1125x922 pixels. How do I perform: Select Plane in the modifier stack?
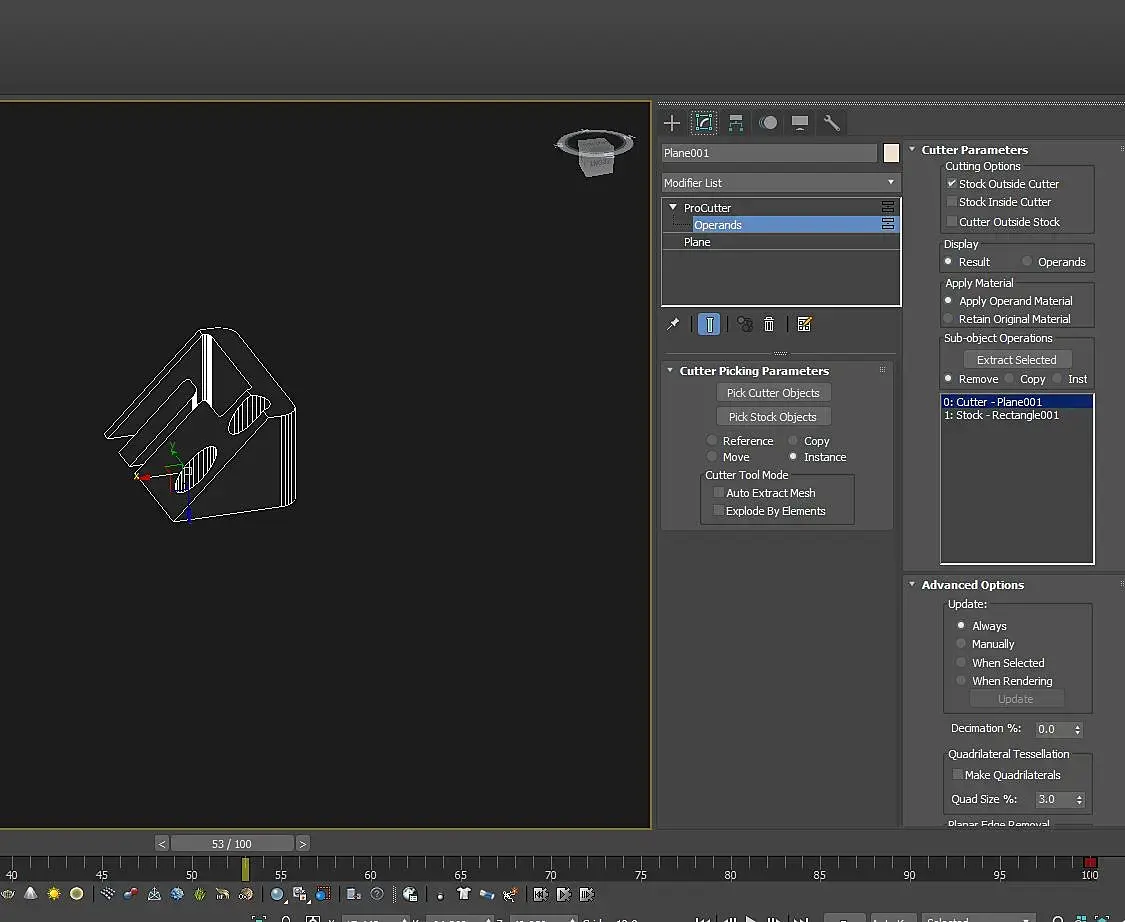697,242
